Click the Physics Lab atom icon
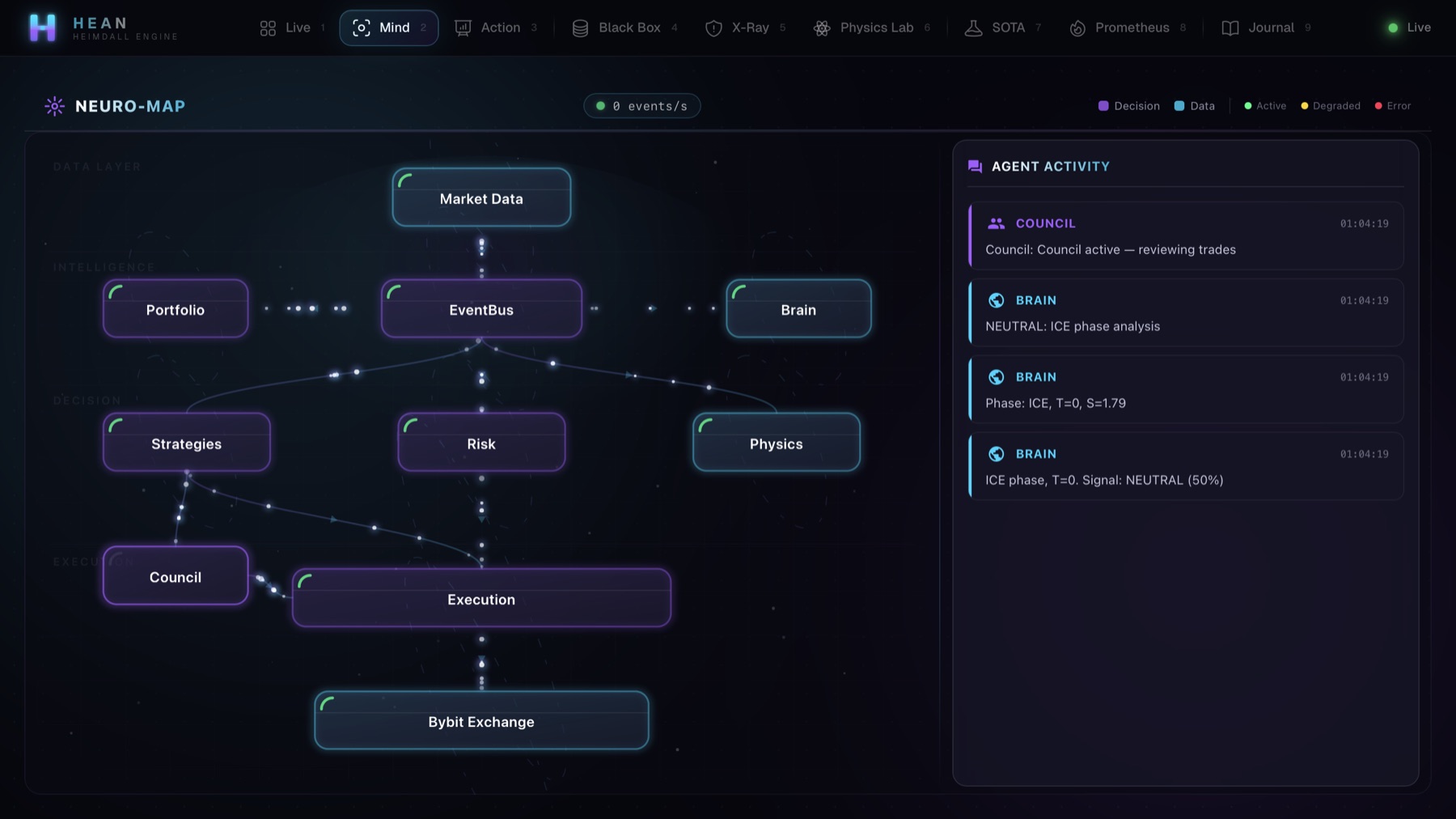 point(822,28)
